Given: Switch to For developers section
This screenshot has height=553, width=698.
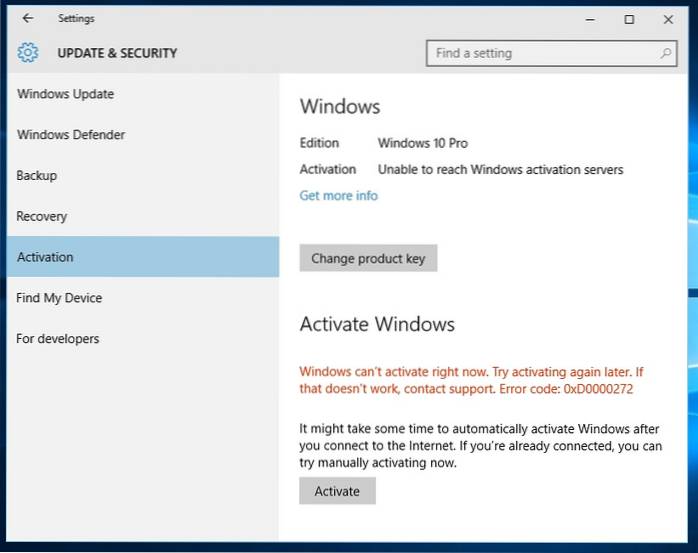Looking at the screenshot, I should (x=58, y=339).
